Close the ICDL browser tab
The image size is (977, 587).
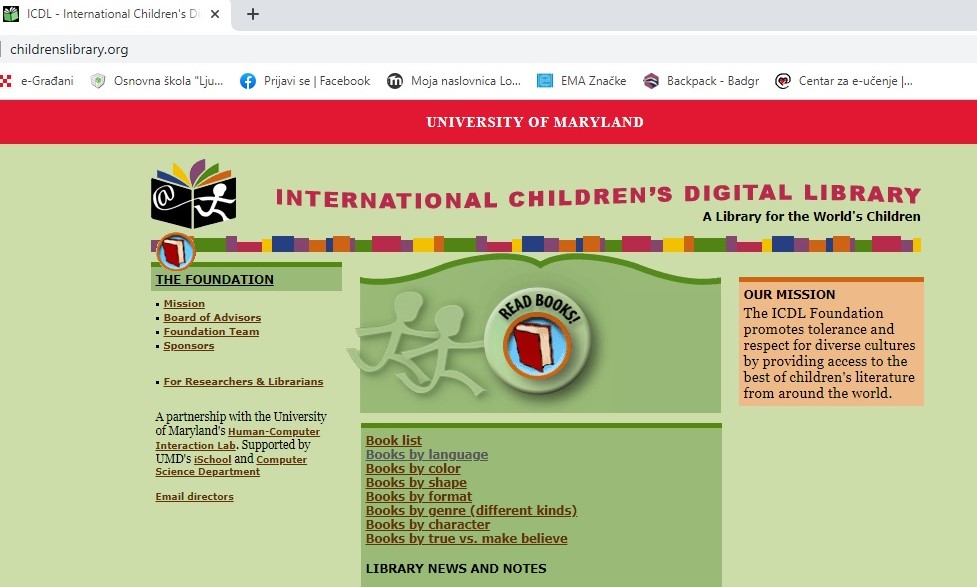tap(215, 14)
